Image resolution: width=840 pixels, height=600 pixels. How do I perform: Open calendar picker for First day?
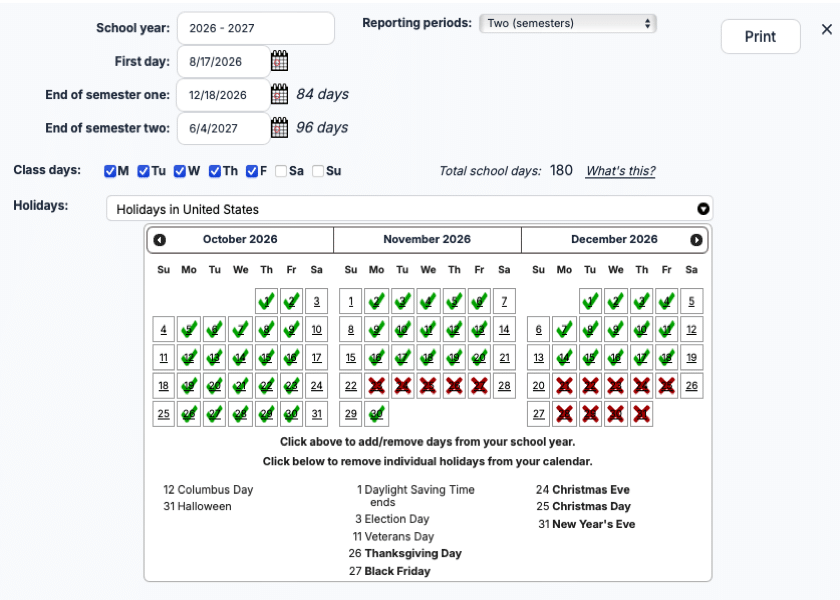pyautogui.click(x=279, y=61)
